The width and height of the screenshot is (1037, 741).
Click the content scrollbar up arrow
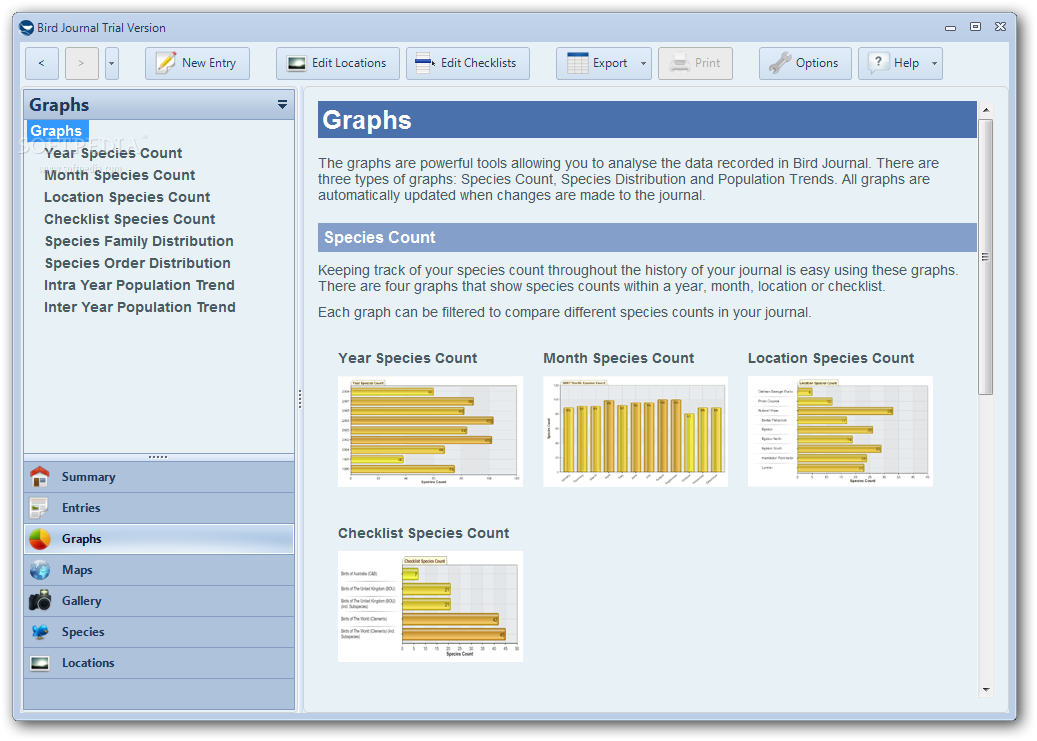click(x=986, y=110)
